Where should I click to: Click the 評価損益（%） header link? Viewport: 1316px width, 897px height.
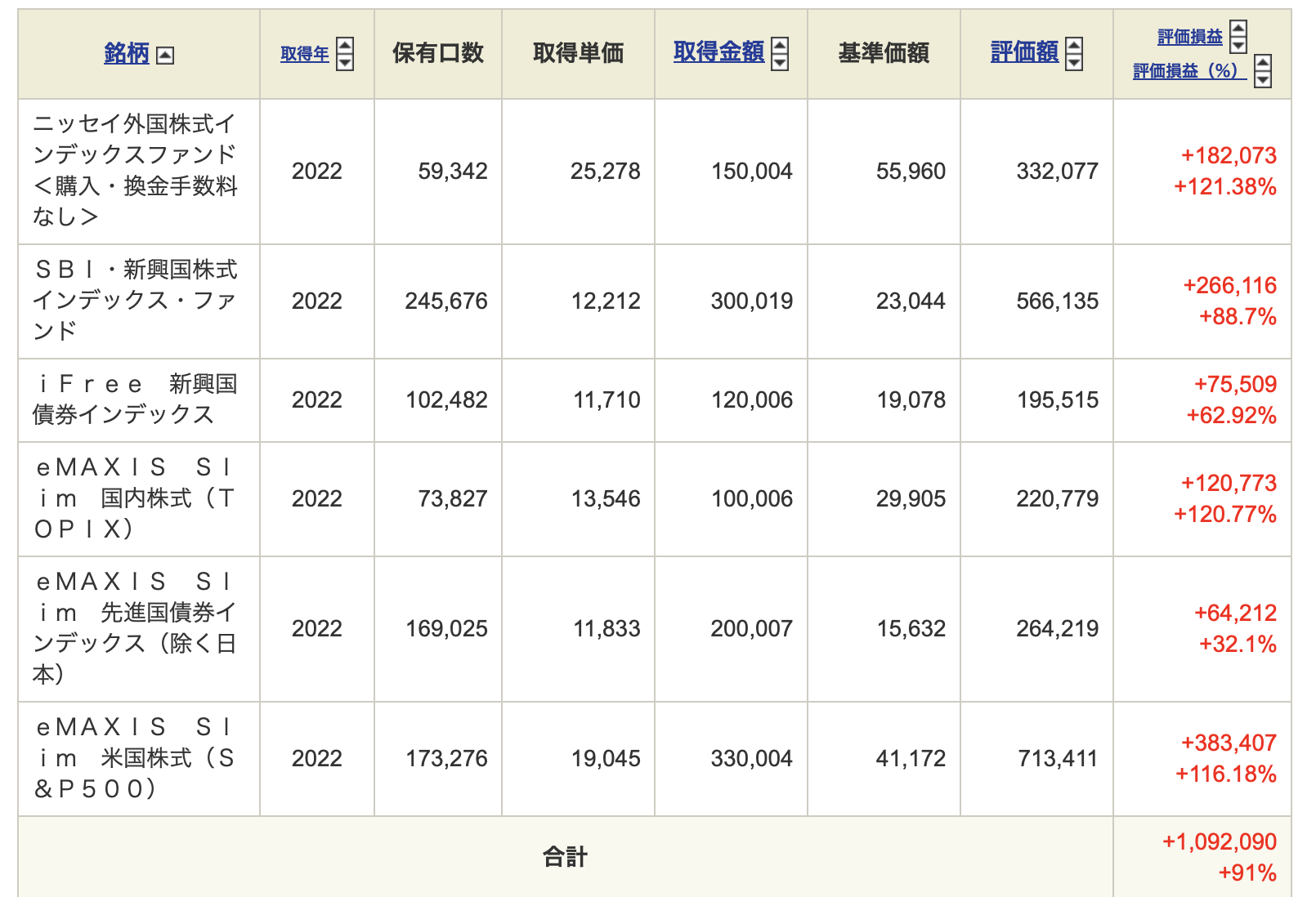pyautogui.click(x=1189, y=71)
